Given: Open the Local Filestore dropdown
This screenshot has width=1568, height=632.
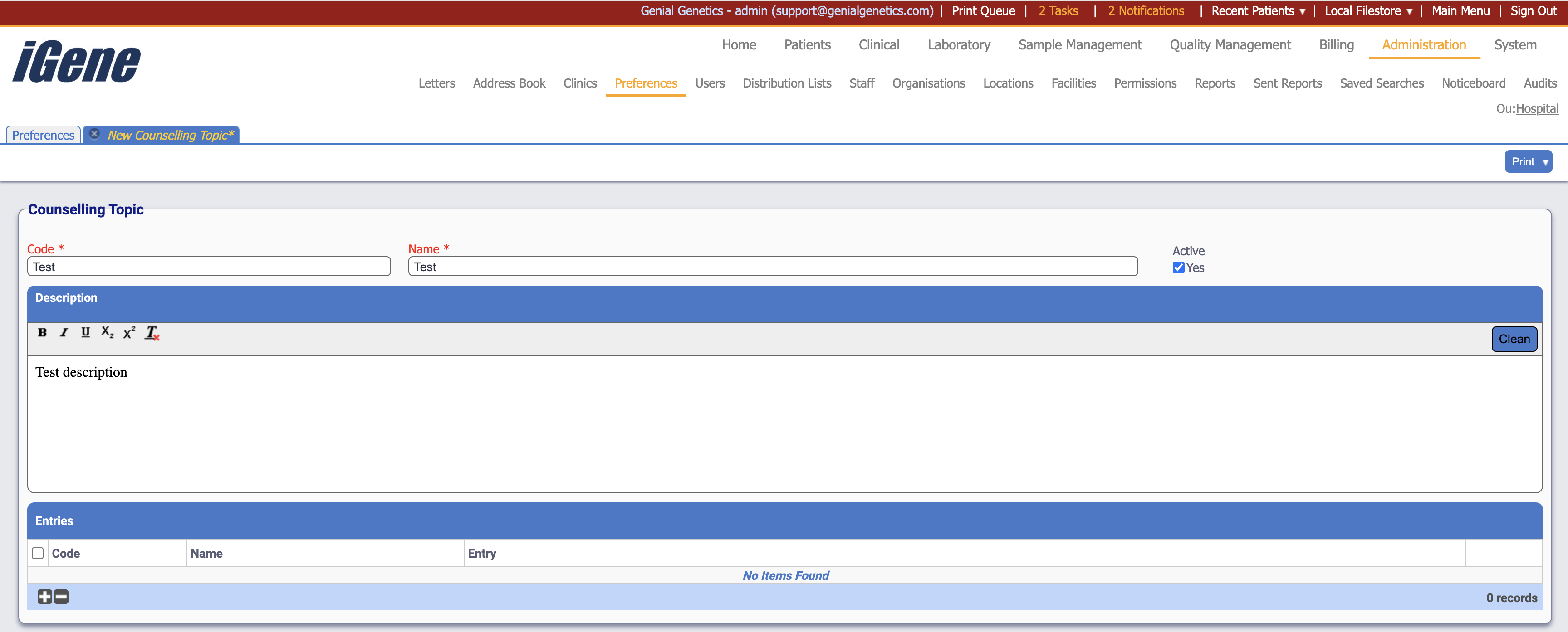Looking at the screenshot, I should coord(1368,11).
